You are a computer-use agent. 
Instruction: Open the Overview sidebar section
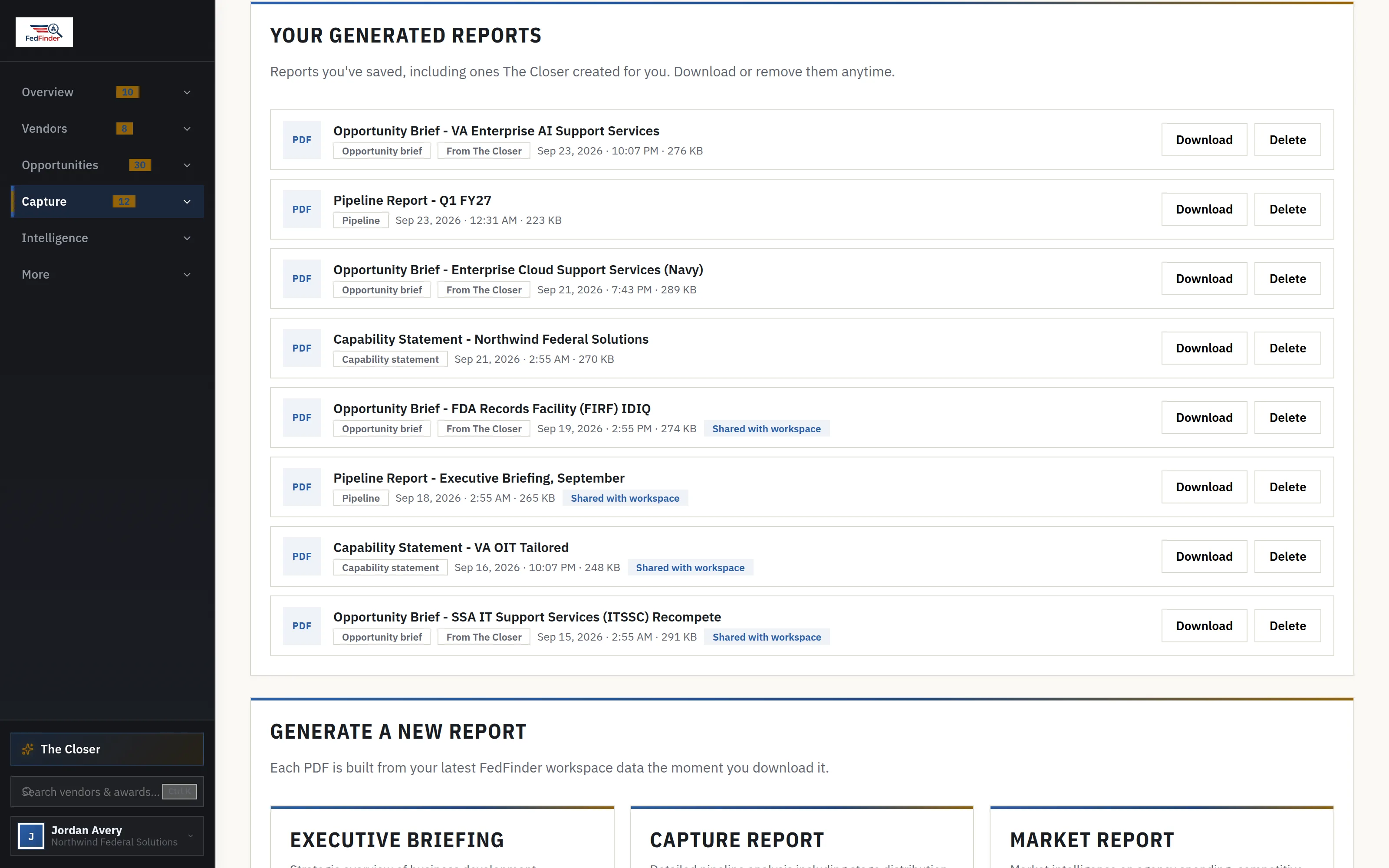pos(107,92)
